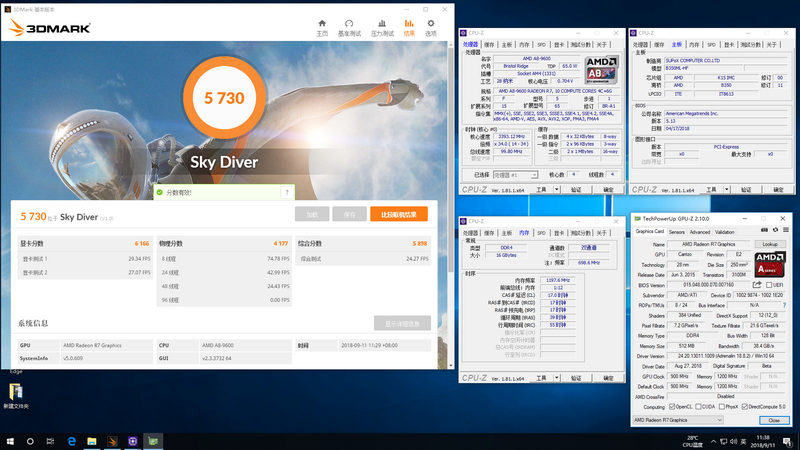Click the GPU-Z screenshot camera icon
This screenshot has width=800, height=450.
click(x=764, y=230)
